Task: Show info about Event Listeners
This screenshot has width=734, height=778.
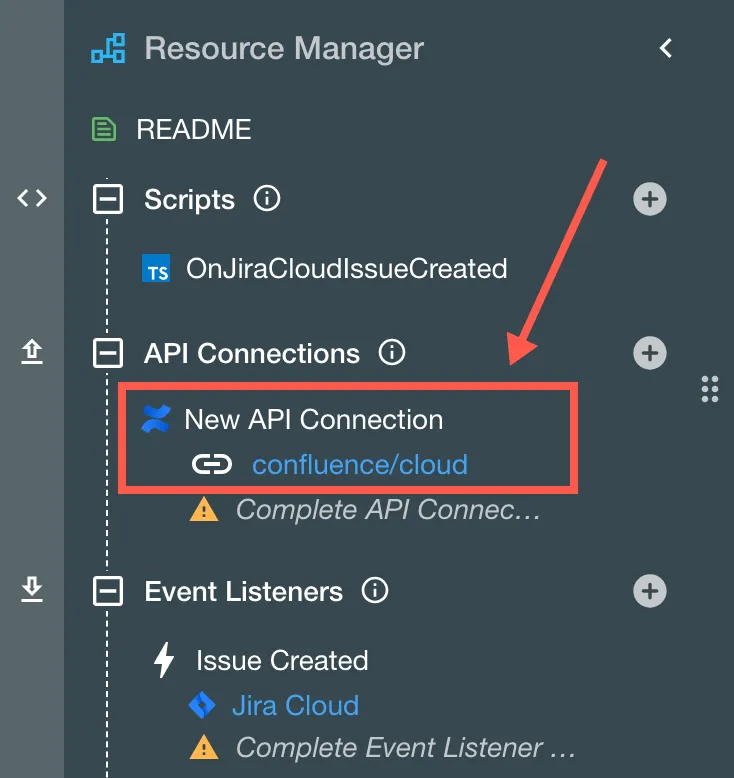Action: click(375, 590)
